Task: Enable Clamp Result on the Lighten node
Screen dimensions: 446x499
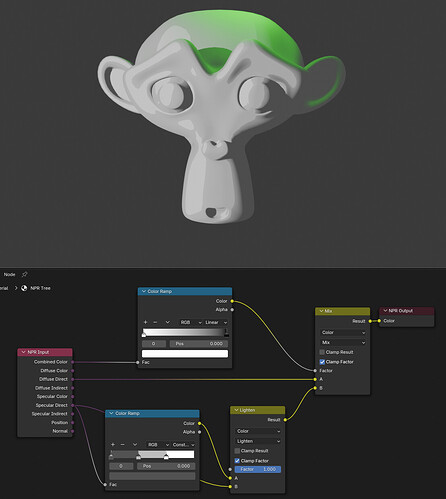Action: pos(237,451)
